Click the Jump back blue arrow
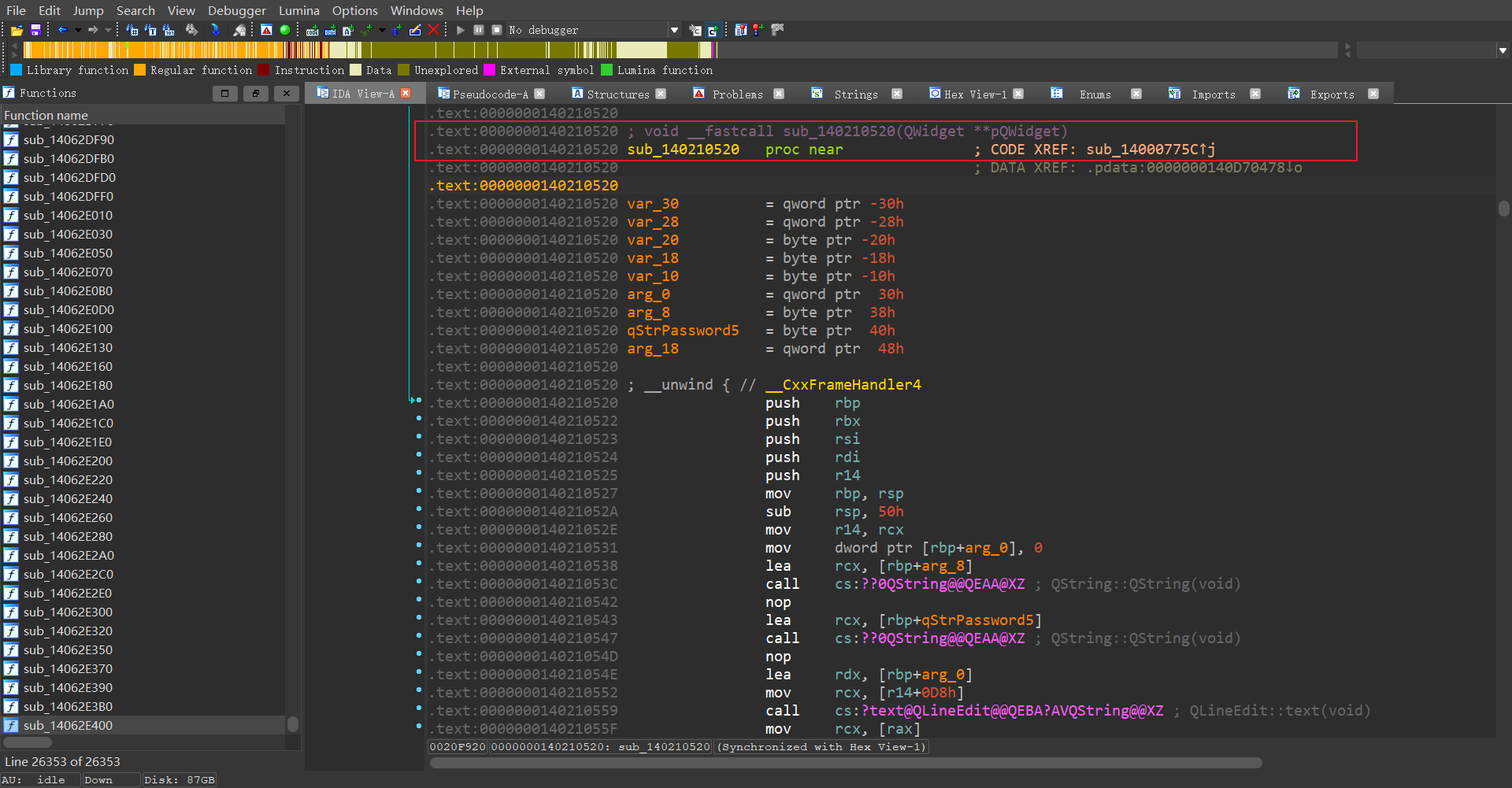 62,30
